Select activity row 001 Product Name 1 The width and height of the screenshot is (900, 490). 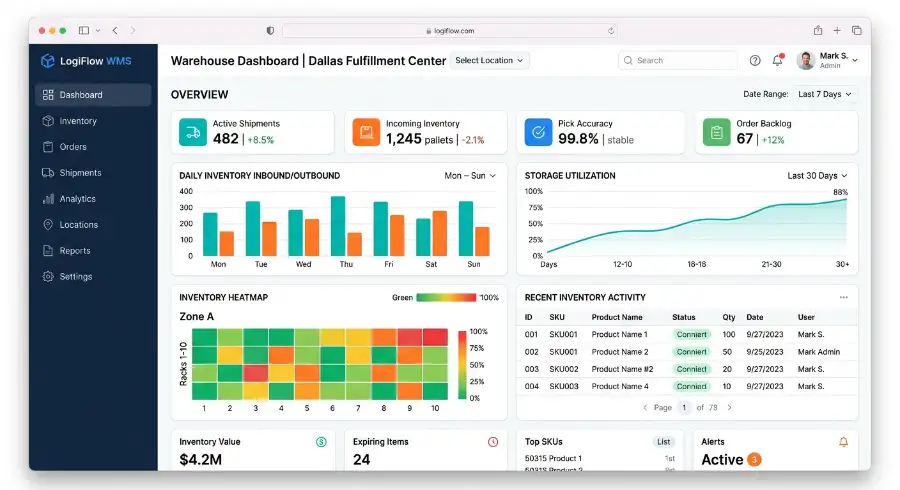coord(687,335)
